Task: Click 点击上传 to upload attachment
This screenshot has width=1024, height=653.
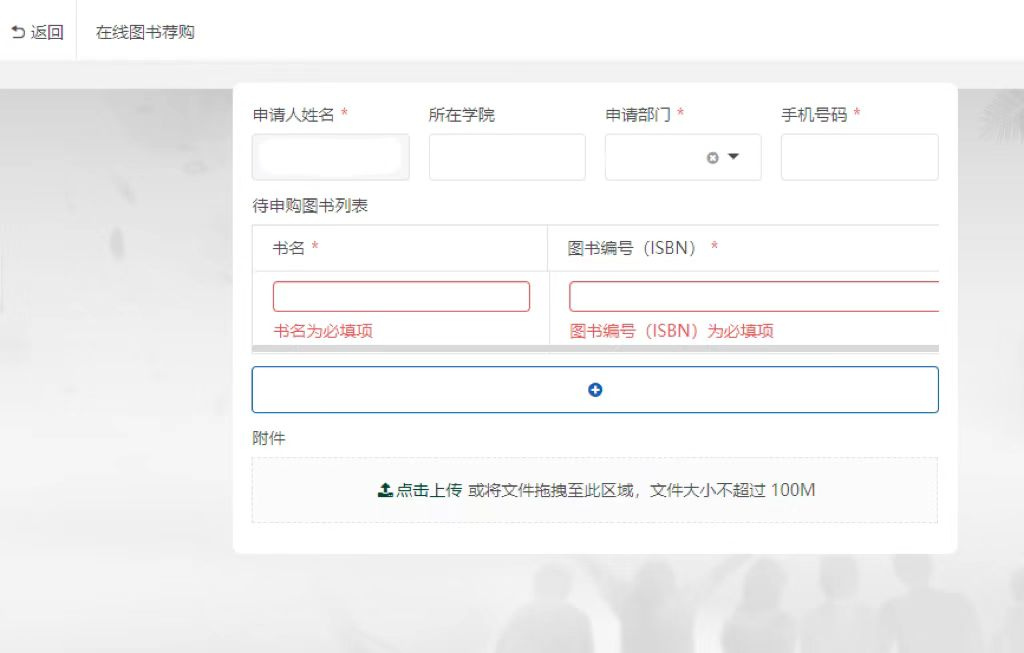Action: (x=420, y=490)
